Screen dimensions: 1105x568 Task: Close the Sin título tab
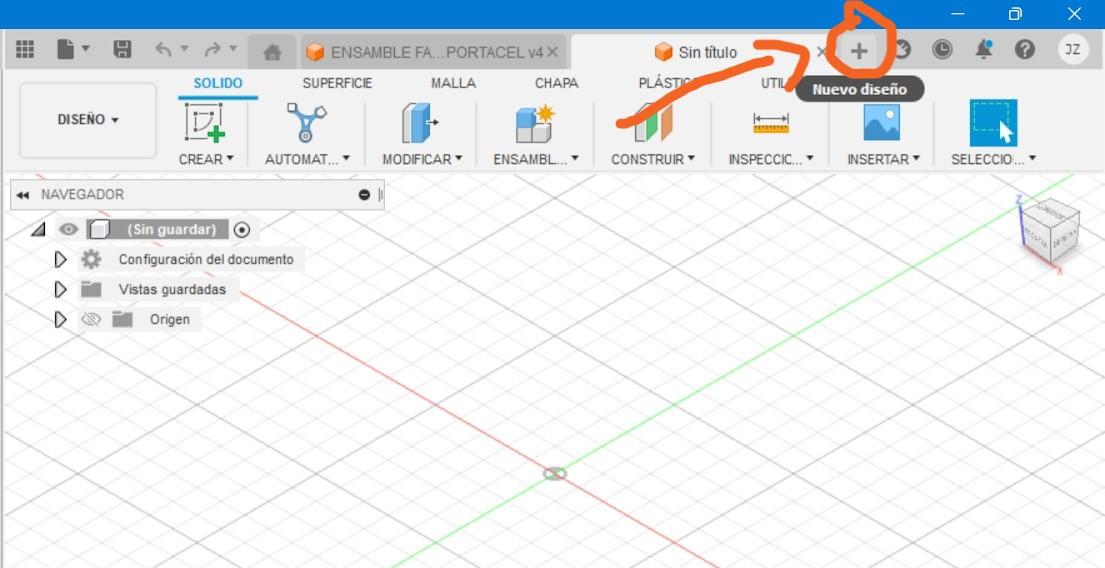point(822,52)
